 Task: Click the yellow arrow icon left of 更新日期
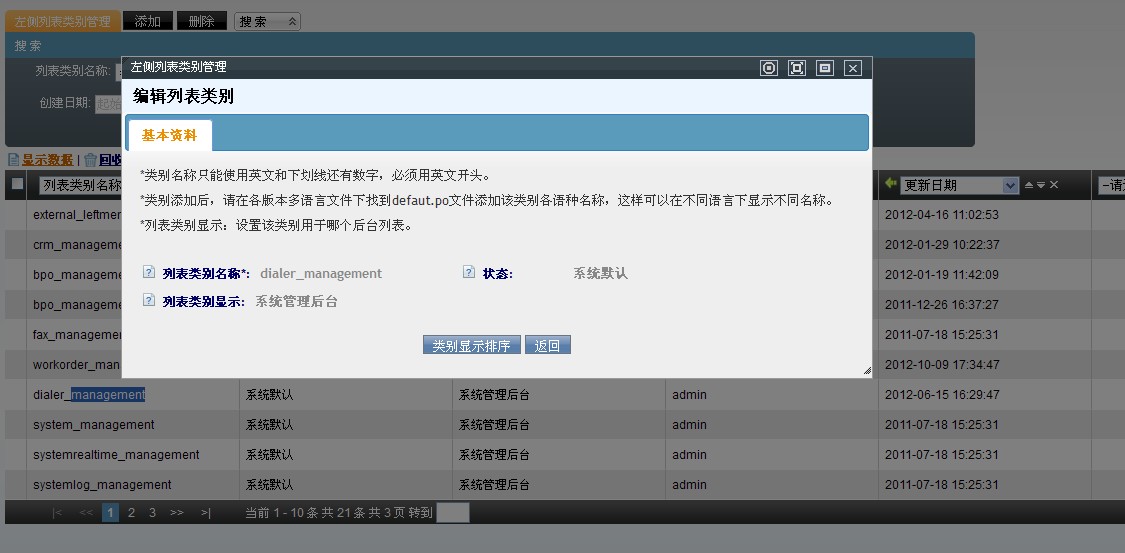pyautogui.click(x=890, y=185)
